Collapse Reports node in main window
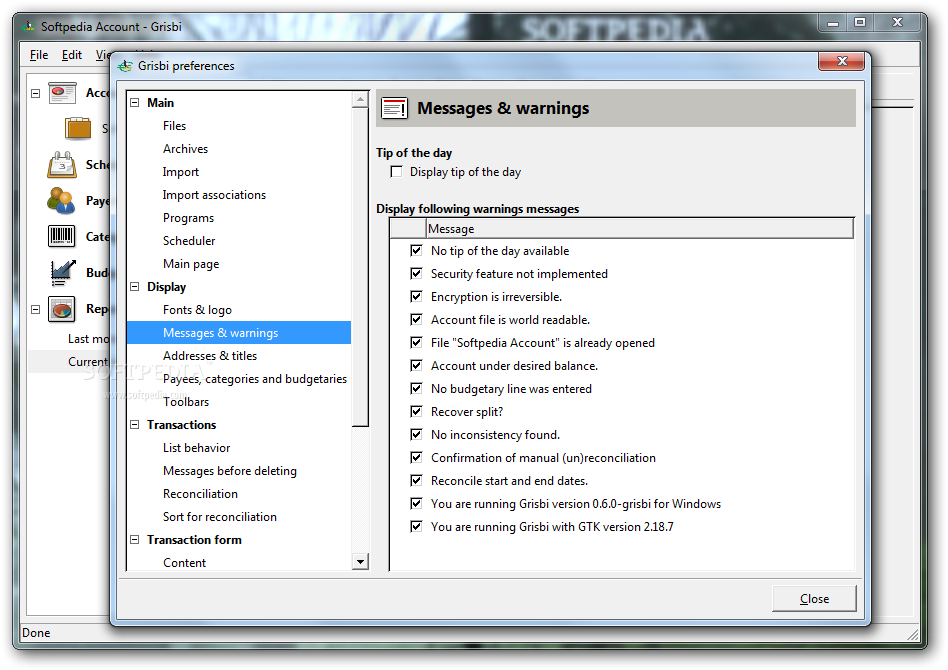Viewport: 948px width, 670px height. click(x=36, y=309)
